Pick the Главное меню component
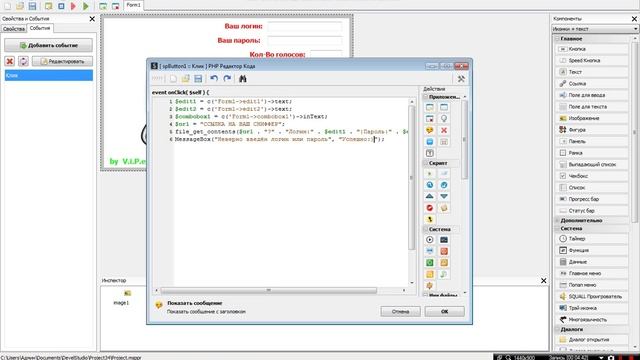640x360 pixels. tap(592, 273)
